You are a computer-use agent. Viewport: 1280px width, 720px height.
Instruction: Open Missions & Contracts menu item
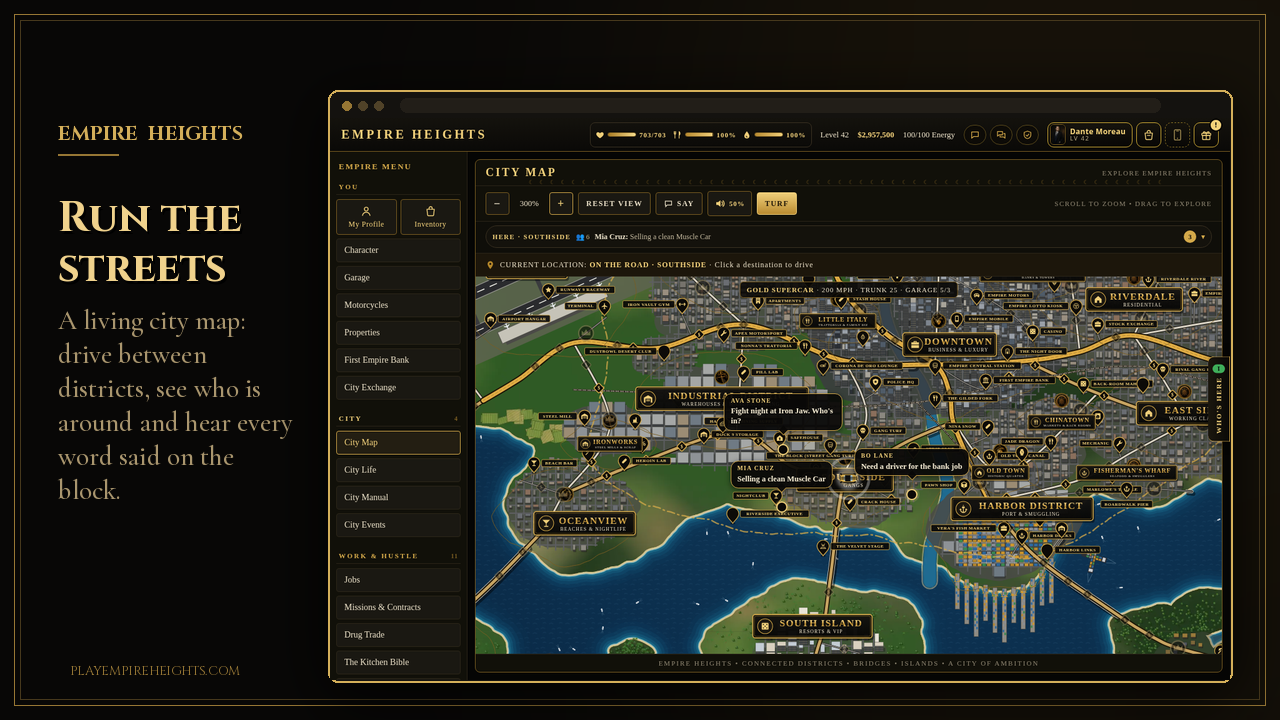coord(398,607)
